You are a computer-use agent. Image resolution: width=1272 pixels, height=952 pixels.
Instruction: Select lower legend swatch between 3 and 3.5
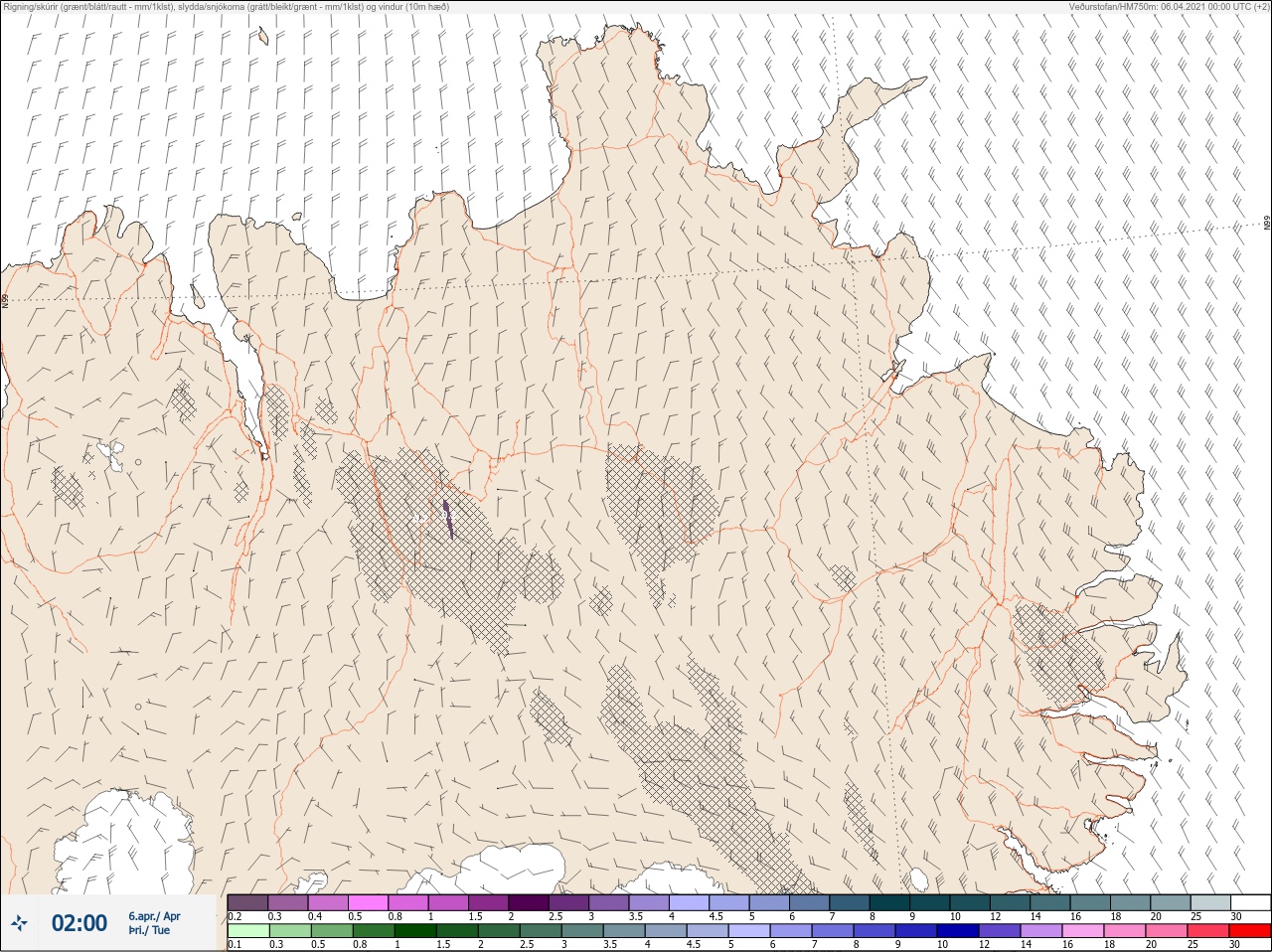click(582, 931)
